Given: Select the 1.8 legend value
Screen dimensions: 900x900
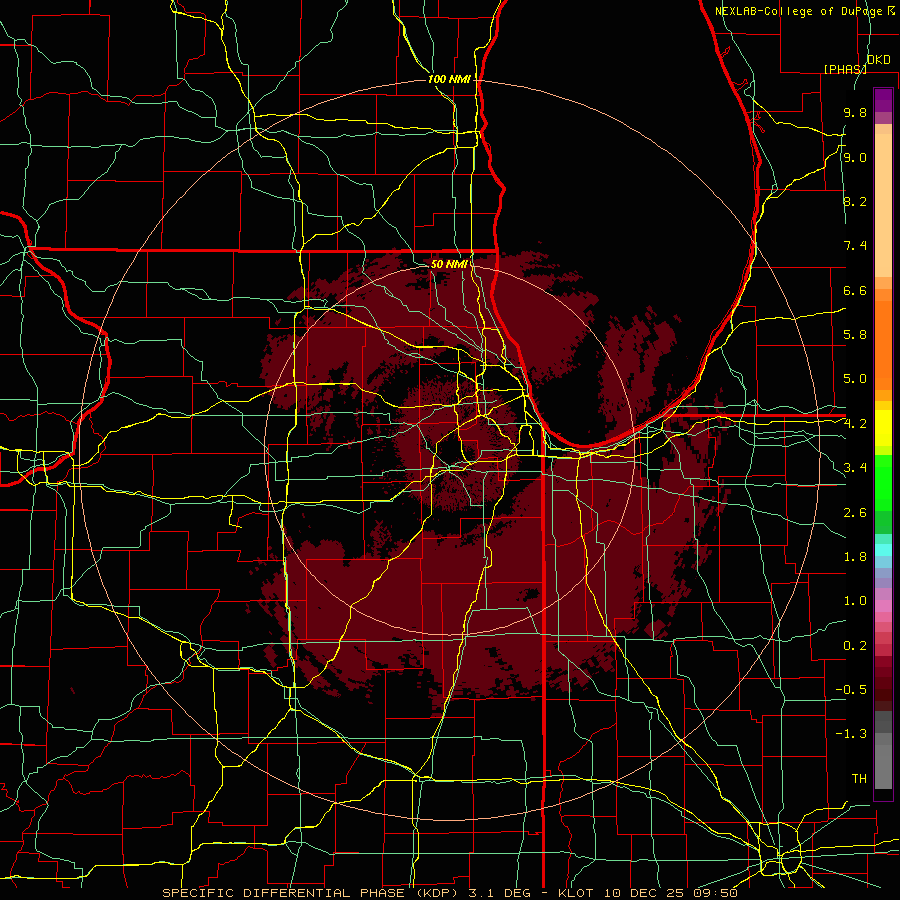Looking at the screenshot, I should click(x=855, y=557).
